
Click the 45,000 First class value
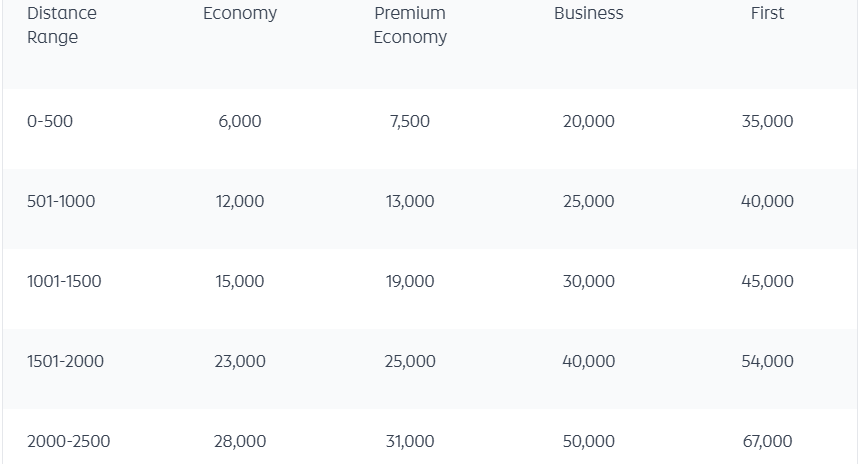click(x=767, y=281)
